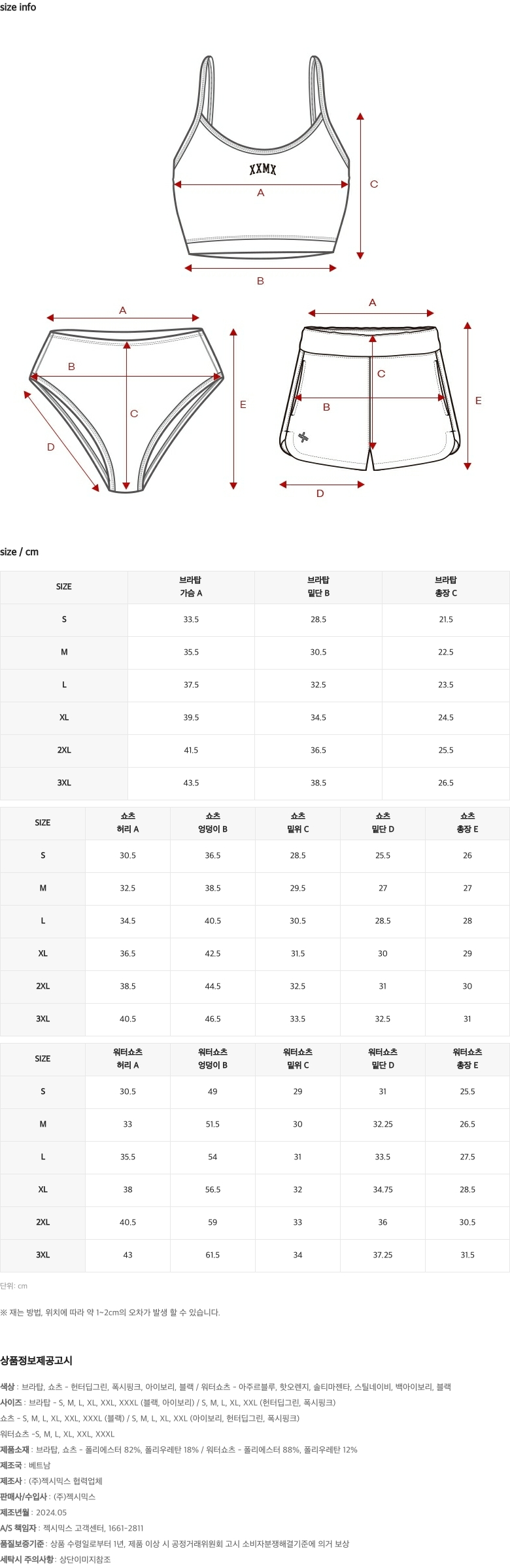
Task: Click the E label beside the bikini bottom
Action: click(x=243, y=405)
